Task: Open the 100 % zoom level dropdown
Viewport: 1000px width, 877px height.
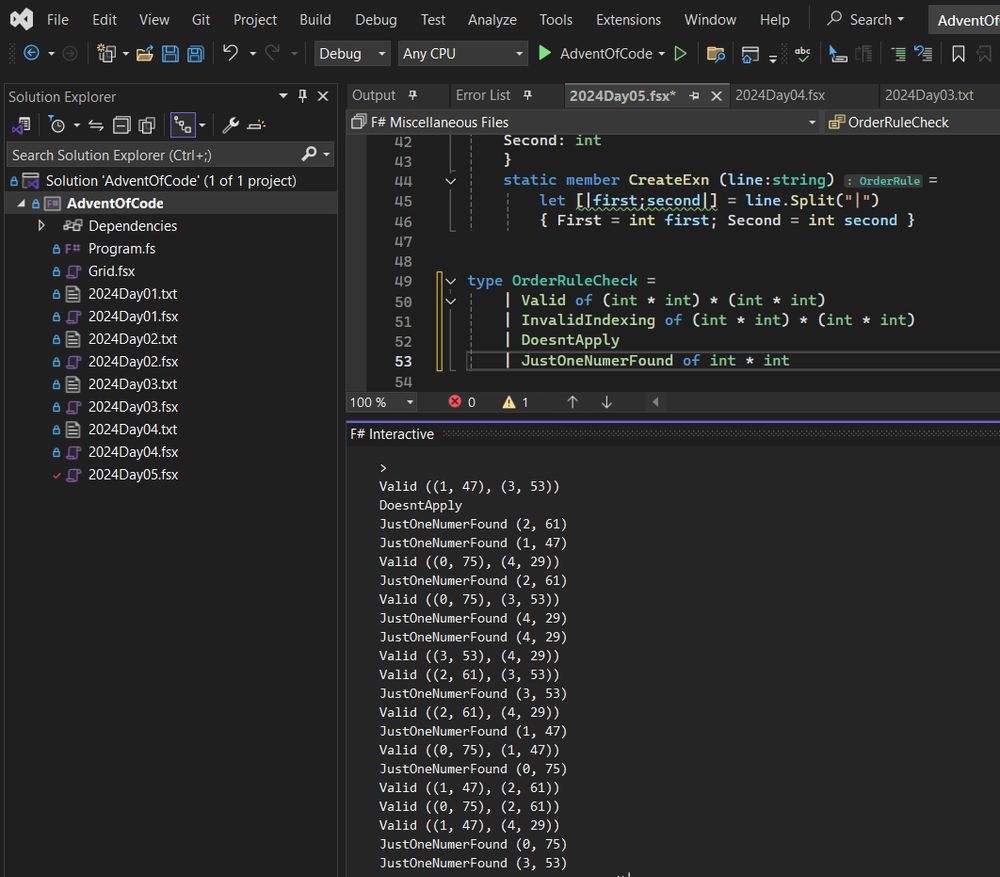Action: (381, 402)
